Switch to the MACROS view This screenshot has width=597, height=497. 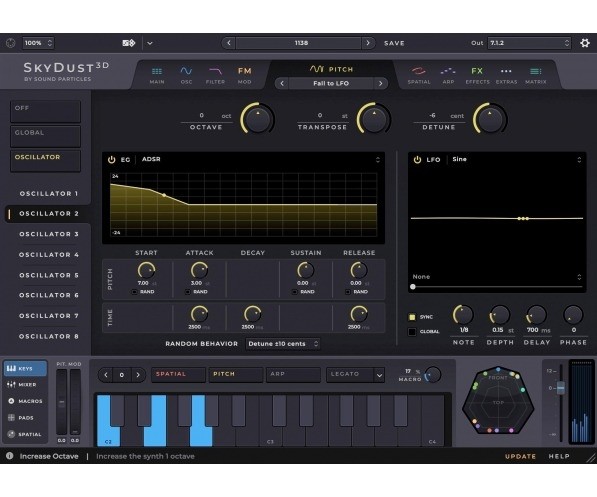(x=25, y=401)
